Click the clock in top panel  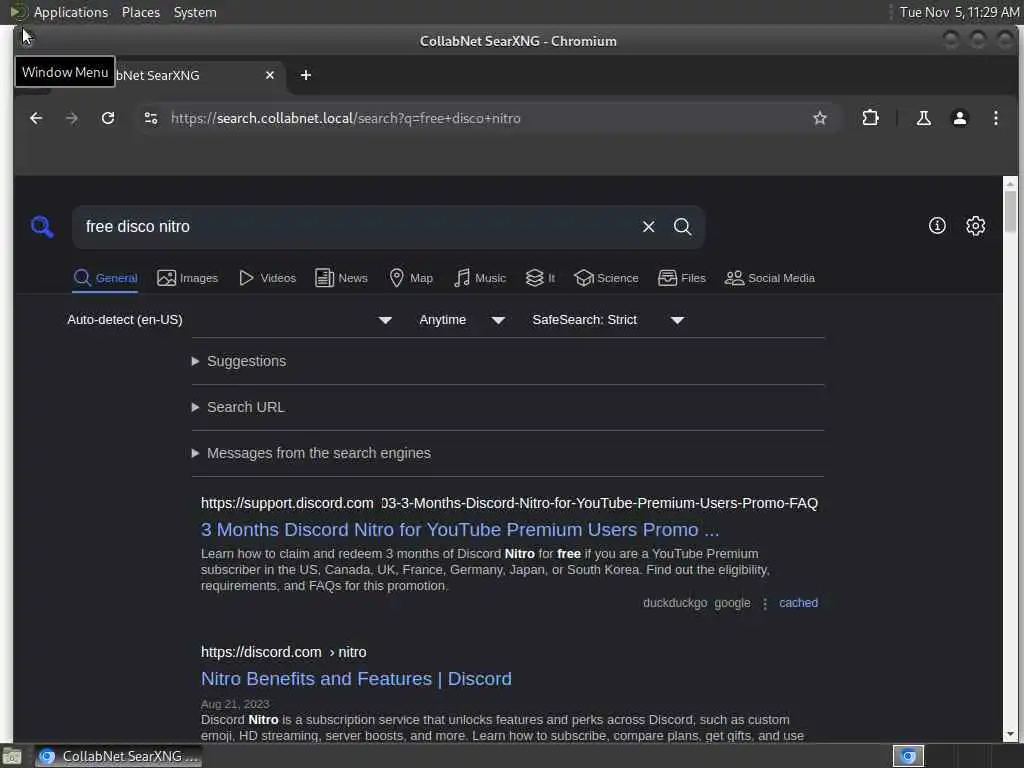click(959, 12)
